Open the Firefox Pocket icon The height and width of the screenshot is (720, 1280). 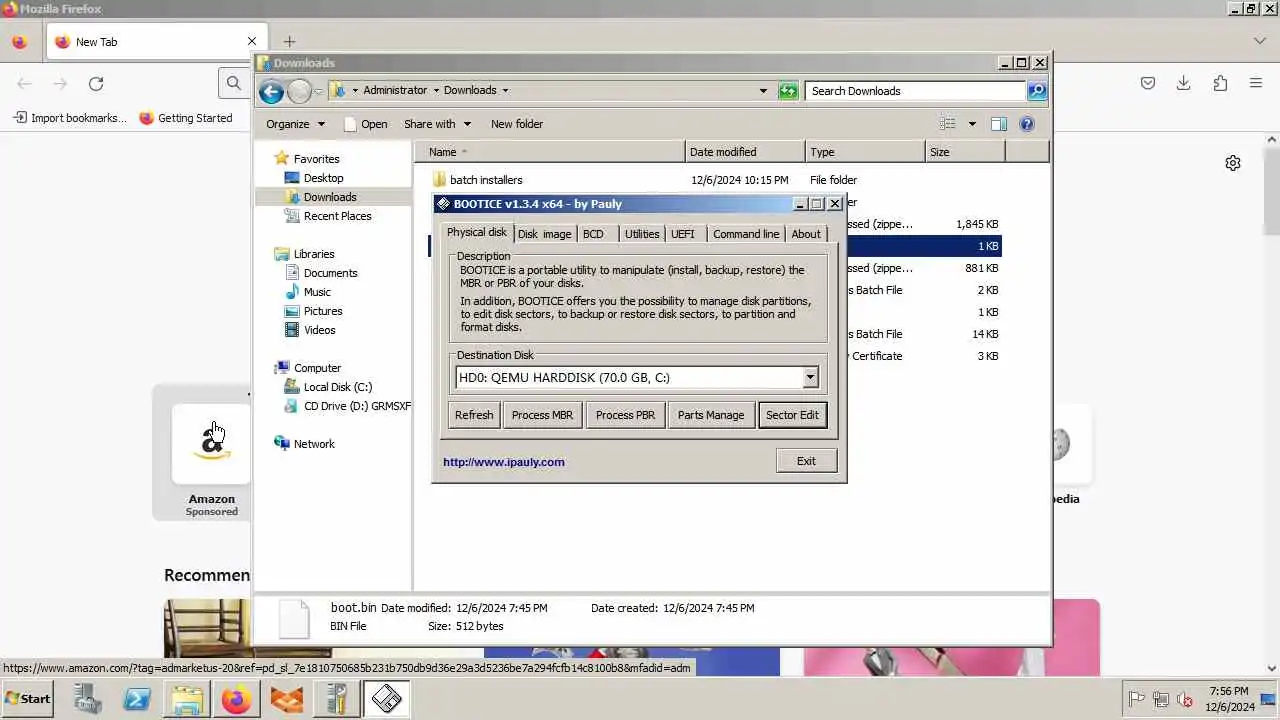(x=1148, y=84)
